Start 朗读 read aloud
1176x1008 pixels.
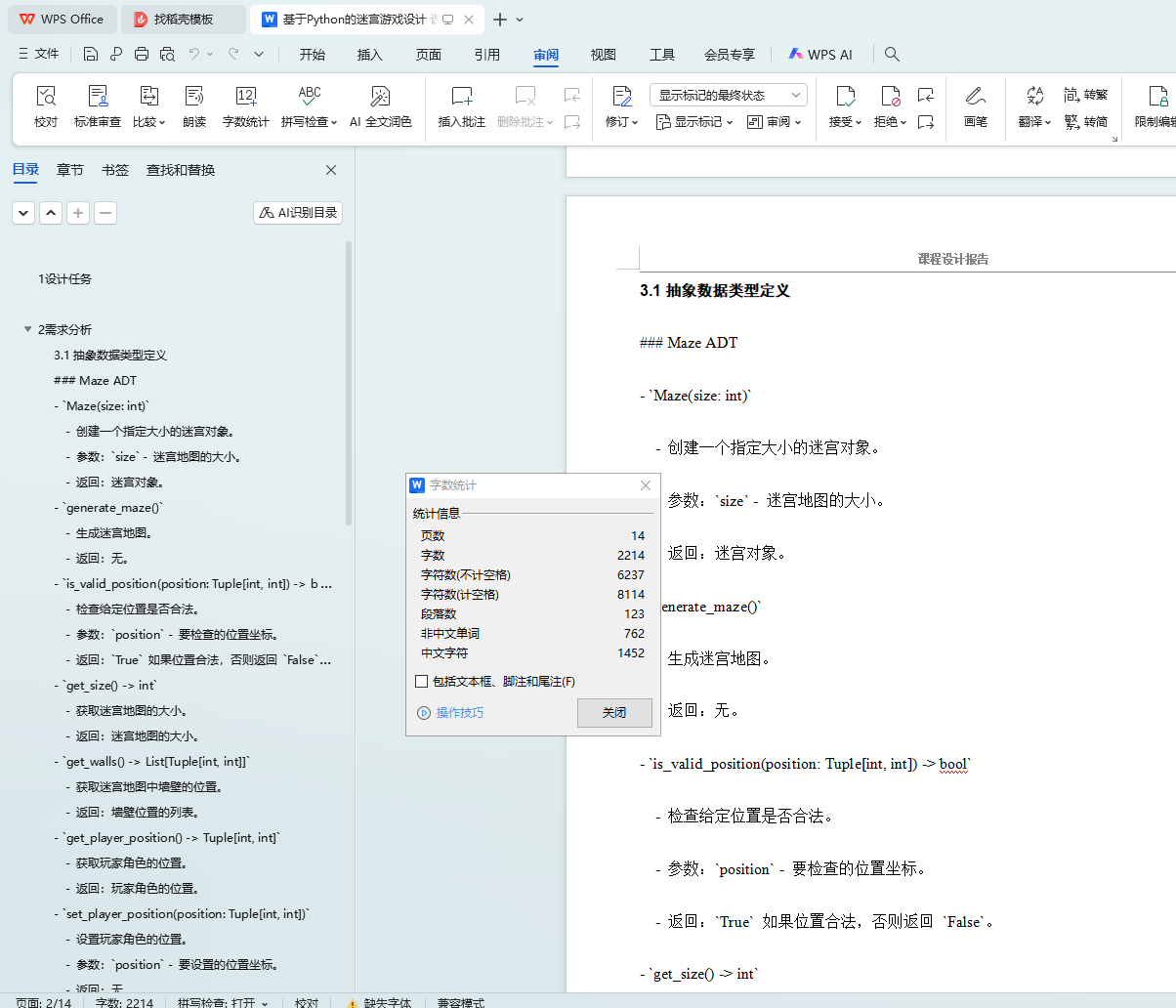pyautogui.click(x=194, y=106)
